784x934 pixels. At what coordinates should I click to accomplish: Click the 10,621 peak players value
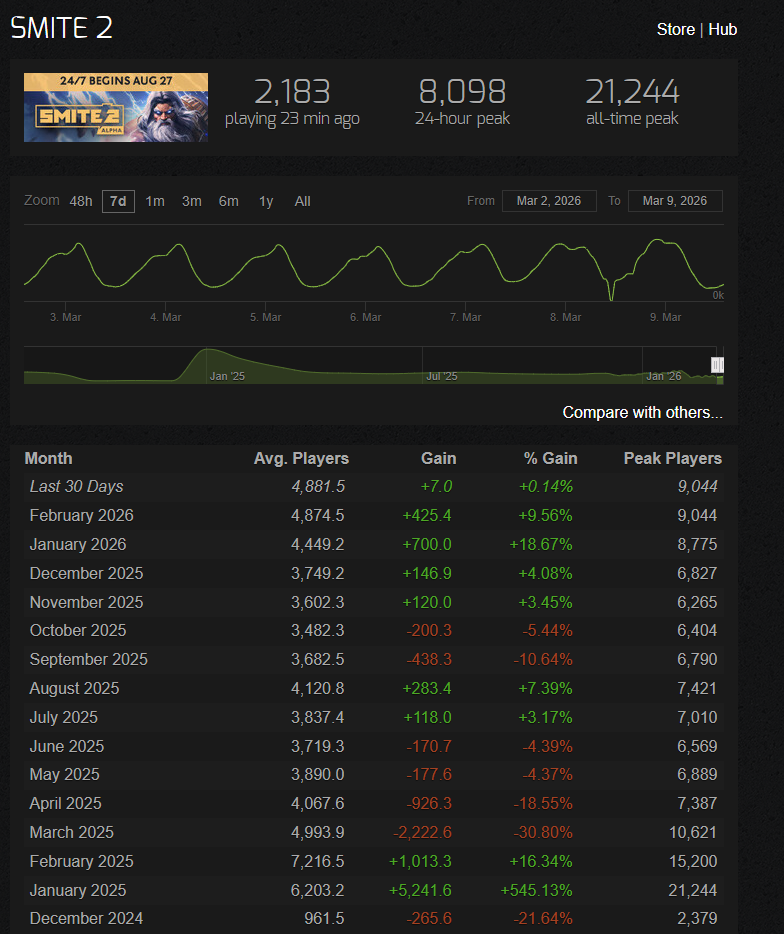point(693,832)
